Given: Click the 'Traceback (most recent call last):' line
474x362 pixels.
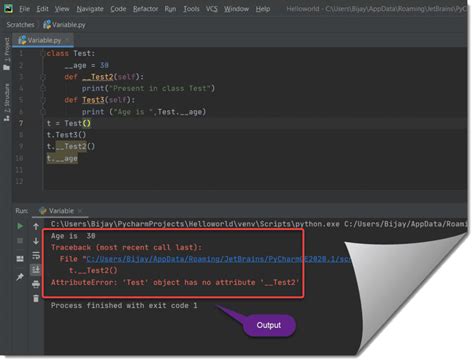Looking at the screenshot, I should point(126,247).
